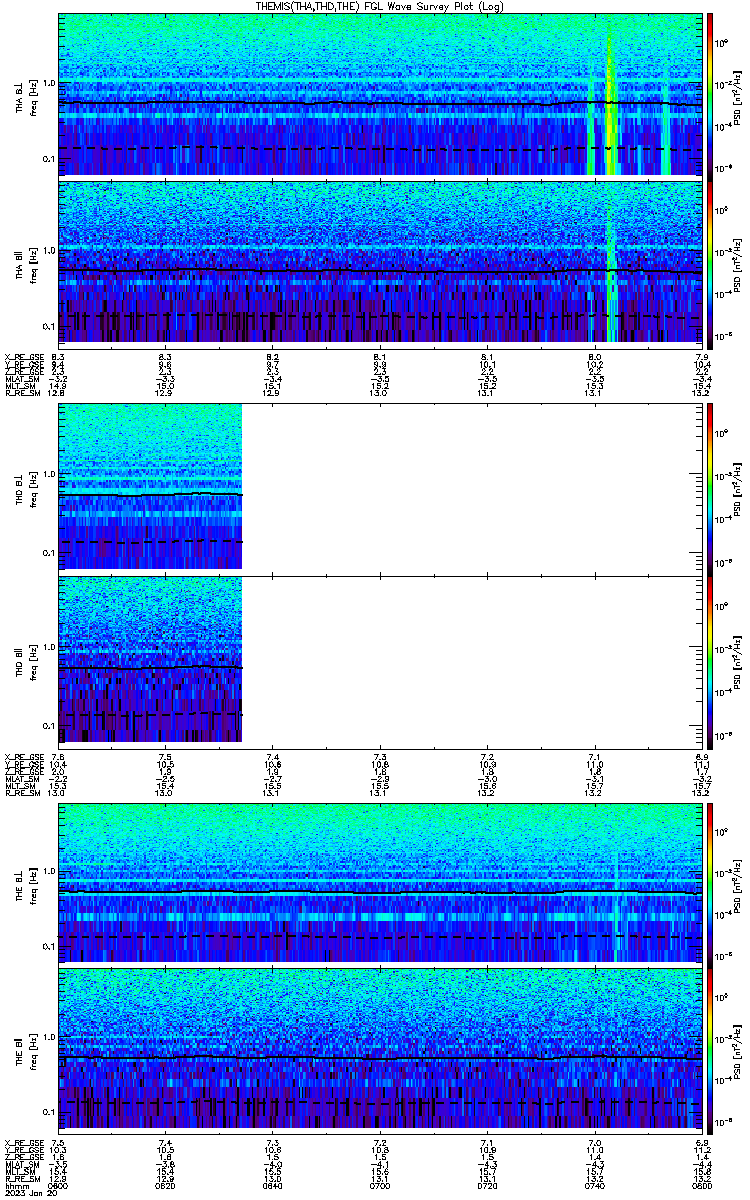Screen dimensions: 750x1200
Task: Click the THE B∥ spectrogram panel
Action: 380,1049
